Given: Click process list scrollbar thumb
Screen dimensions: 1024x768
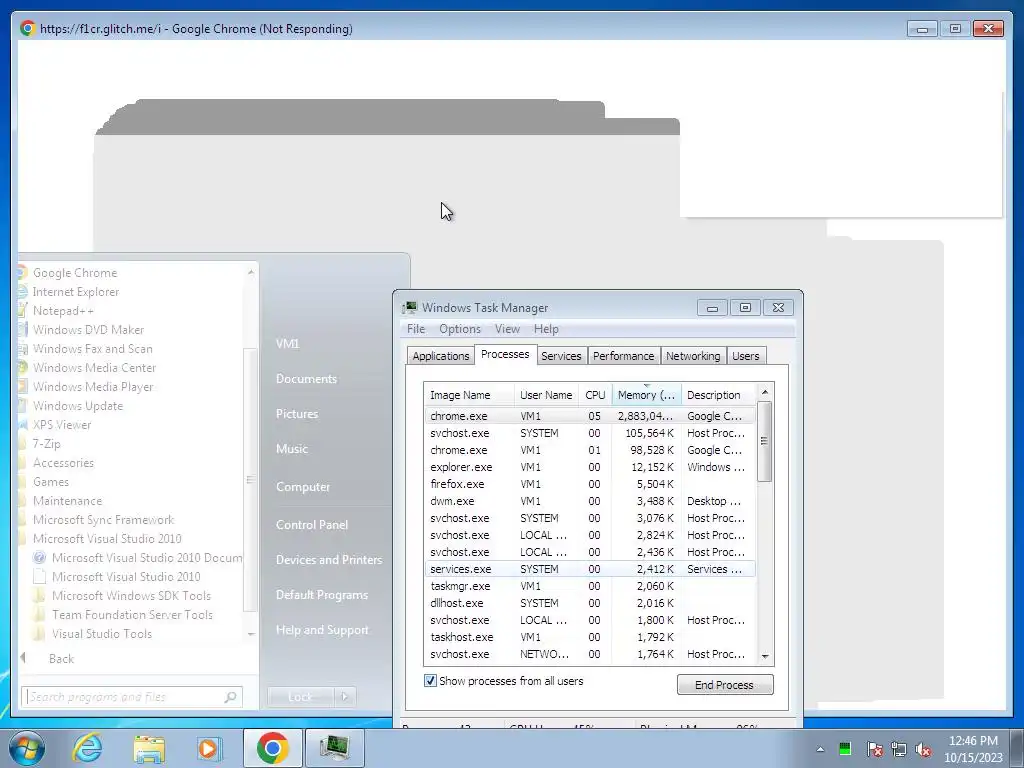Looking at the screenshot, I should point(765,441).
